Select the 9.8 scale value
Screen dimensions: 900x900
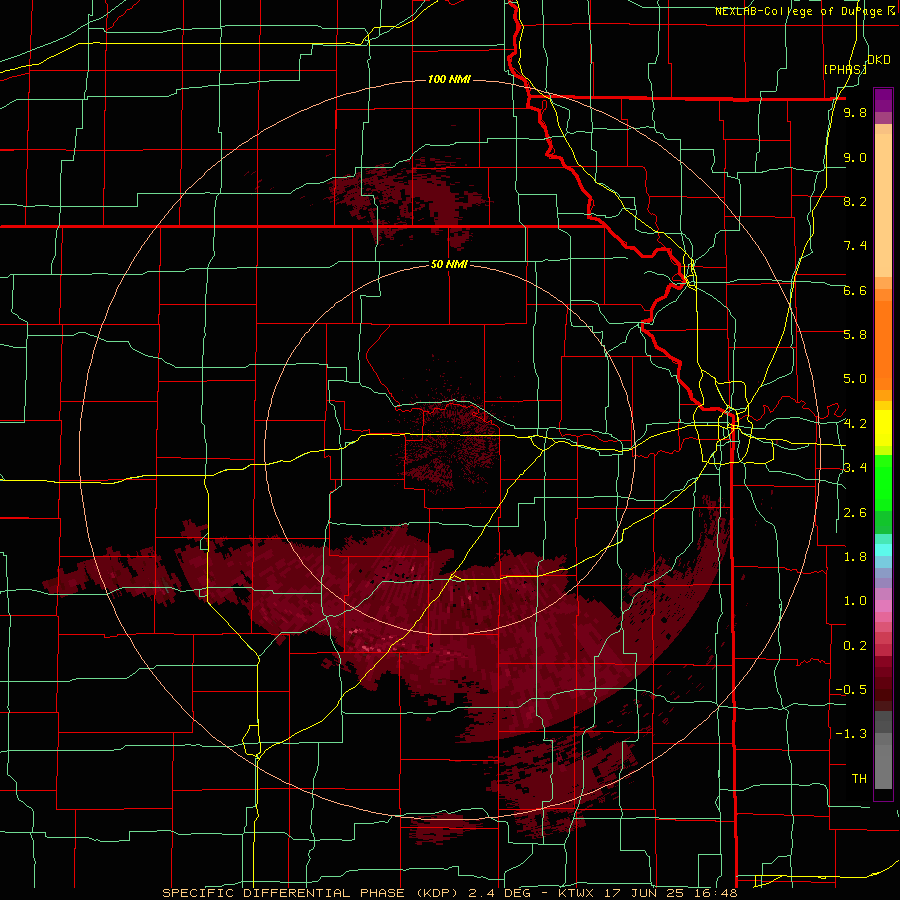855,112
